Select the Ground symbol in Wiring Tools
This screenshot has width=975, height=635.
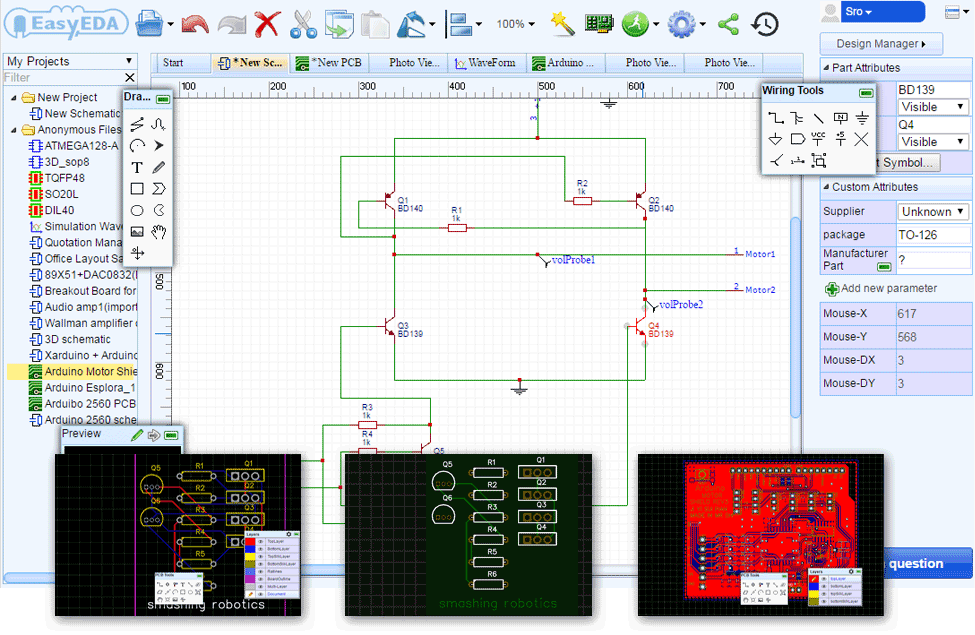[x=863, y=118]
